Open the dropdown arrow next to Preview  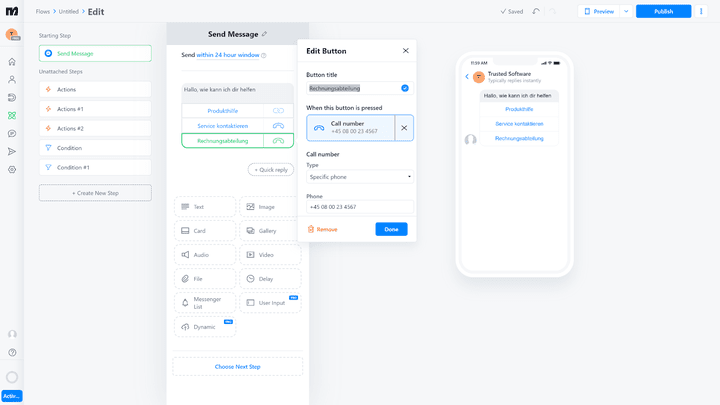pos(626,11)
